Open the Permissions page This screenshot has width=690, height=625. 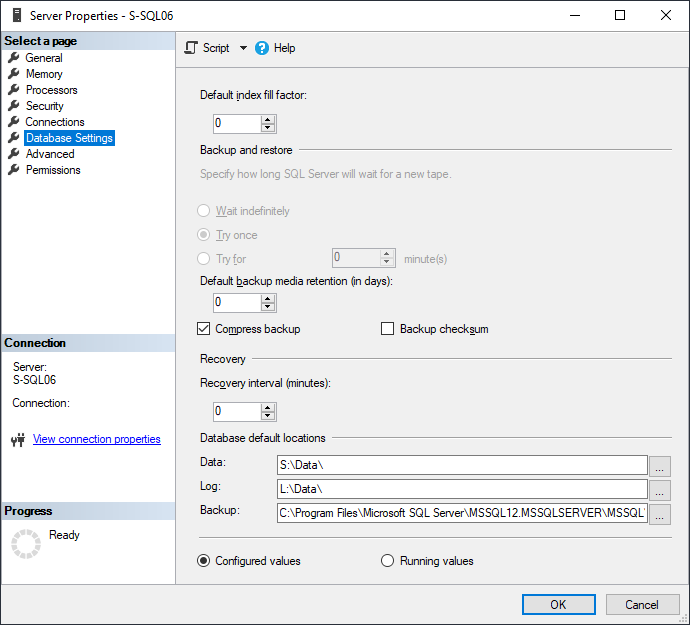coord(53,170)
